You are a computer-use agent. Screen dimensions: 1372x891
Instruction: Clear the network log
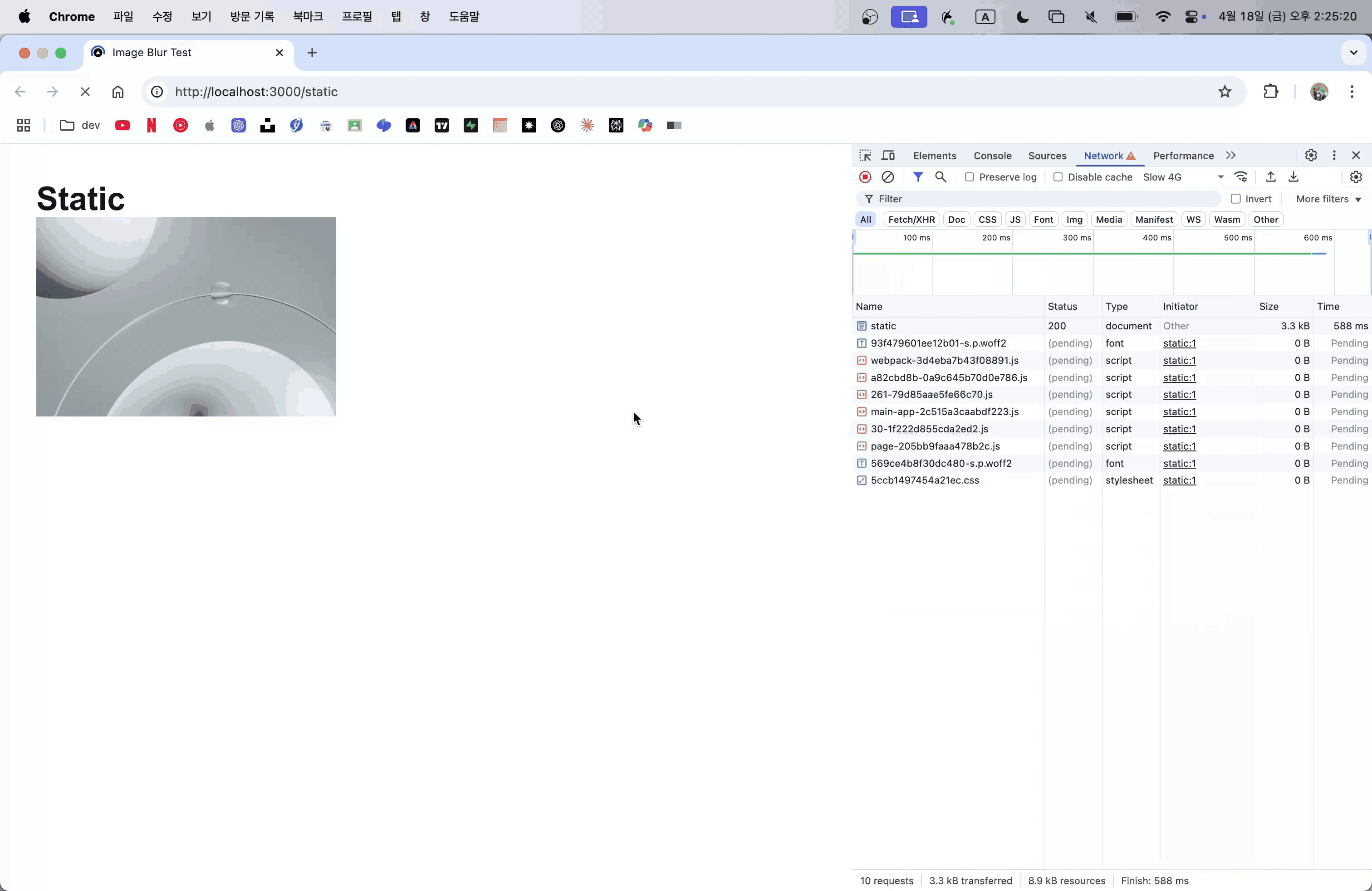(888, 177)
